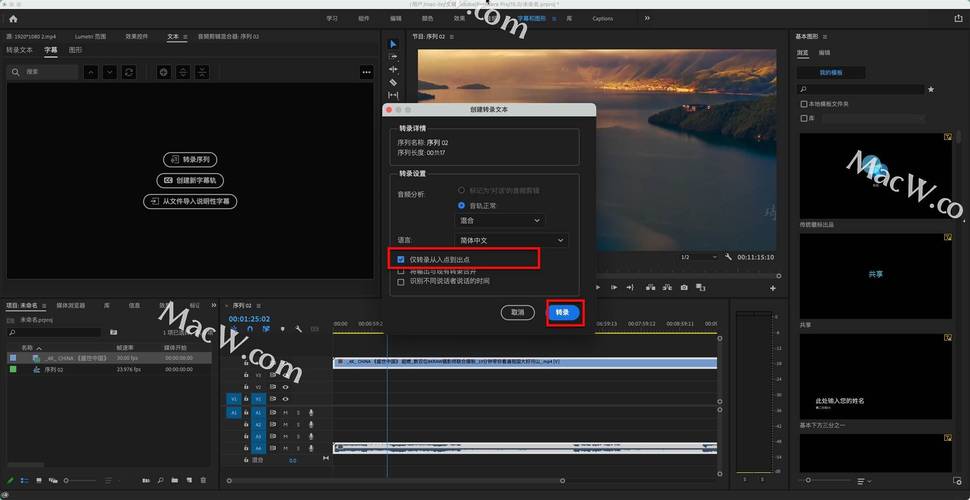Select the Razor tool in toolbar
Viewport: 970px width, 500px height.
393,82
